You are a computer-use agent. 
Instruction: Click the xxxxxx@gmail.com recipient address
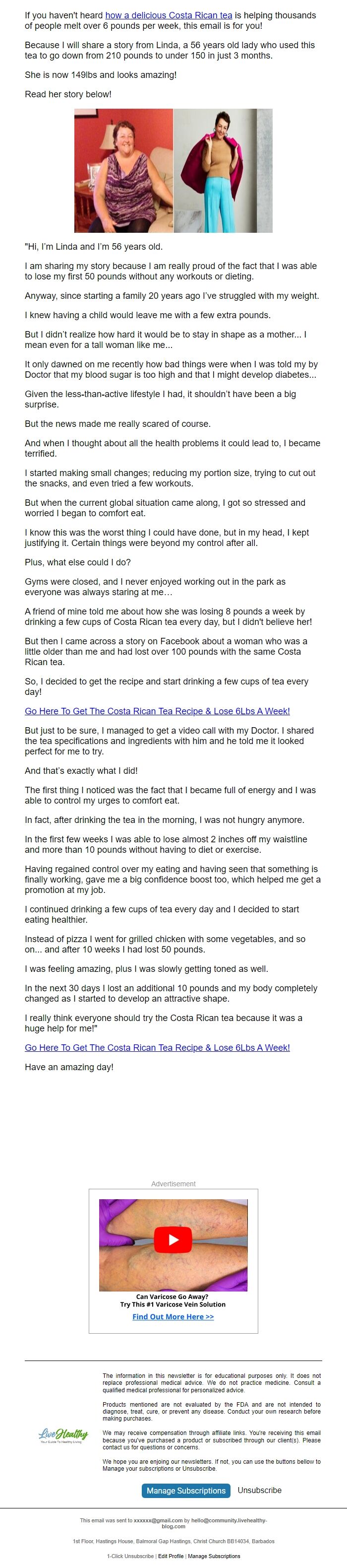click(158, 1520)
